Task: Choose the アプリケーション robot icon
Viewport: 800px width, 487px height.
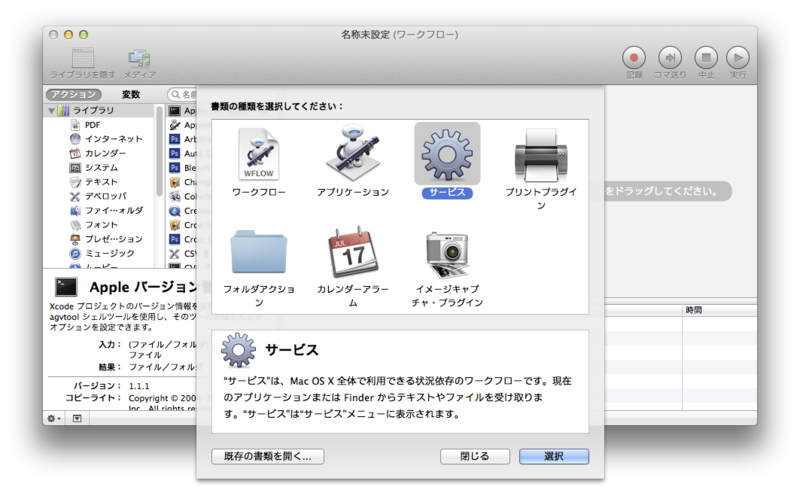Action: click(353, 152)
